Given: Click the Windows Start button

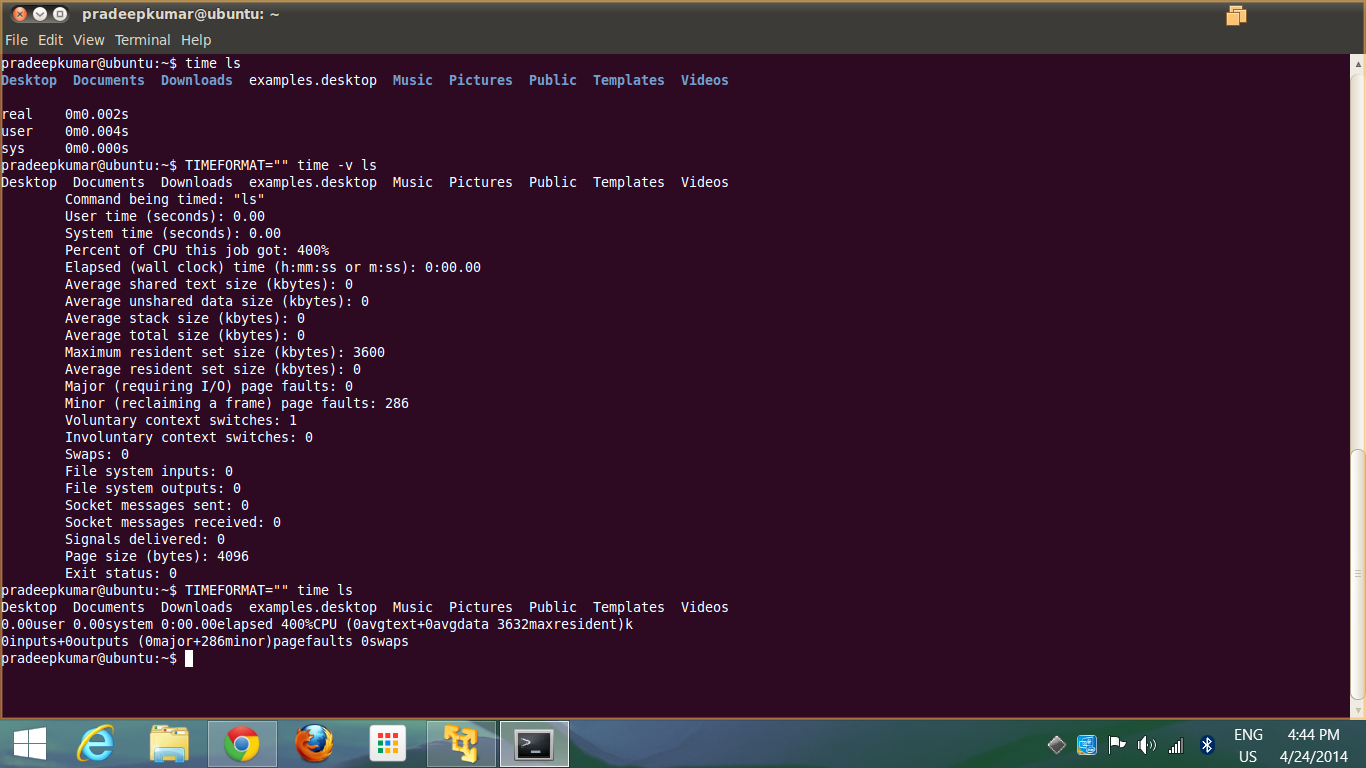Looking at the screenshot, I should [30, 744].
